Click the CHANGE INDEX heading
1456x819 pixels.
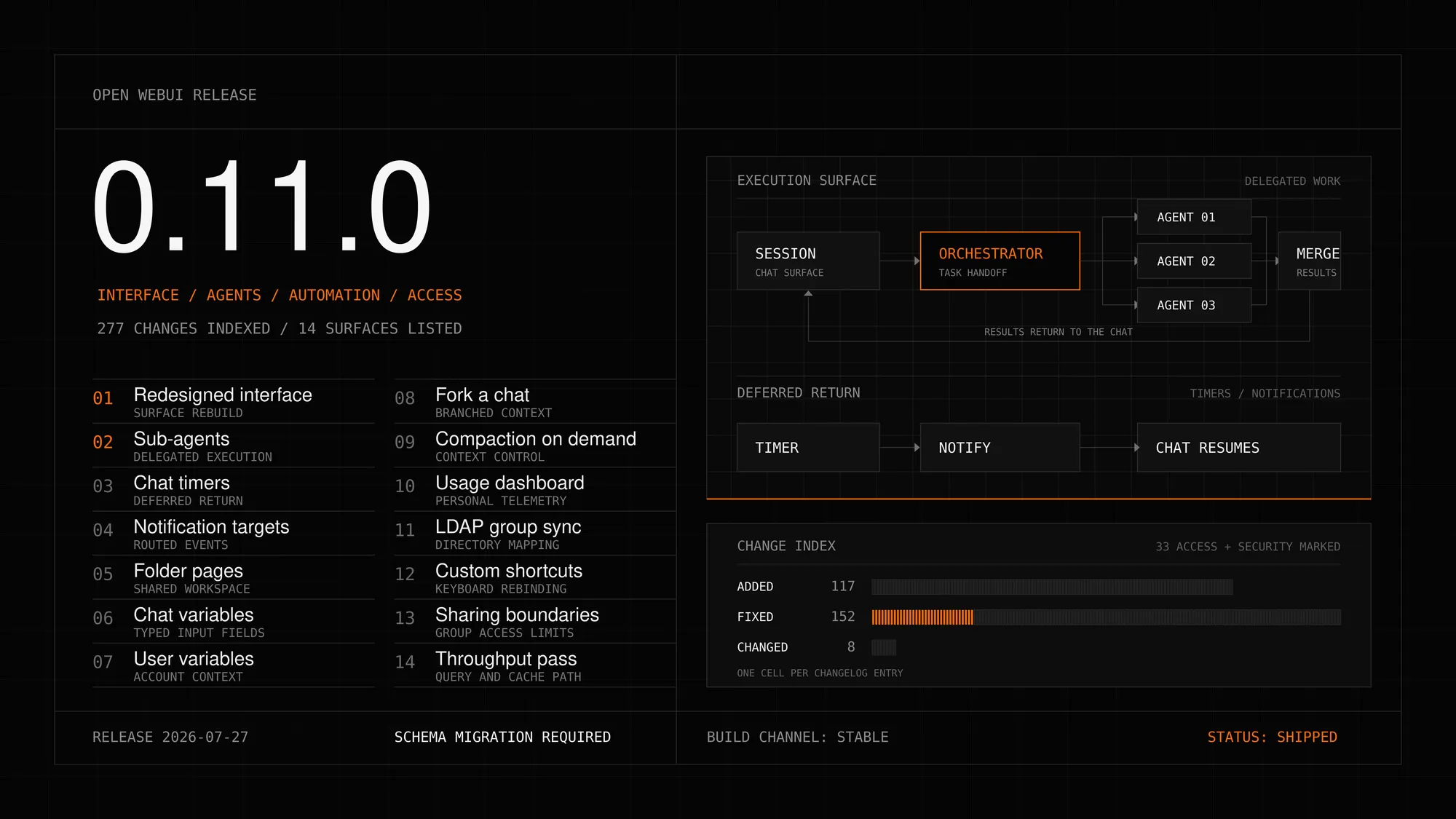coord(786,546)
